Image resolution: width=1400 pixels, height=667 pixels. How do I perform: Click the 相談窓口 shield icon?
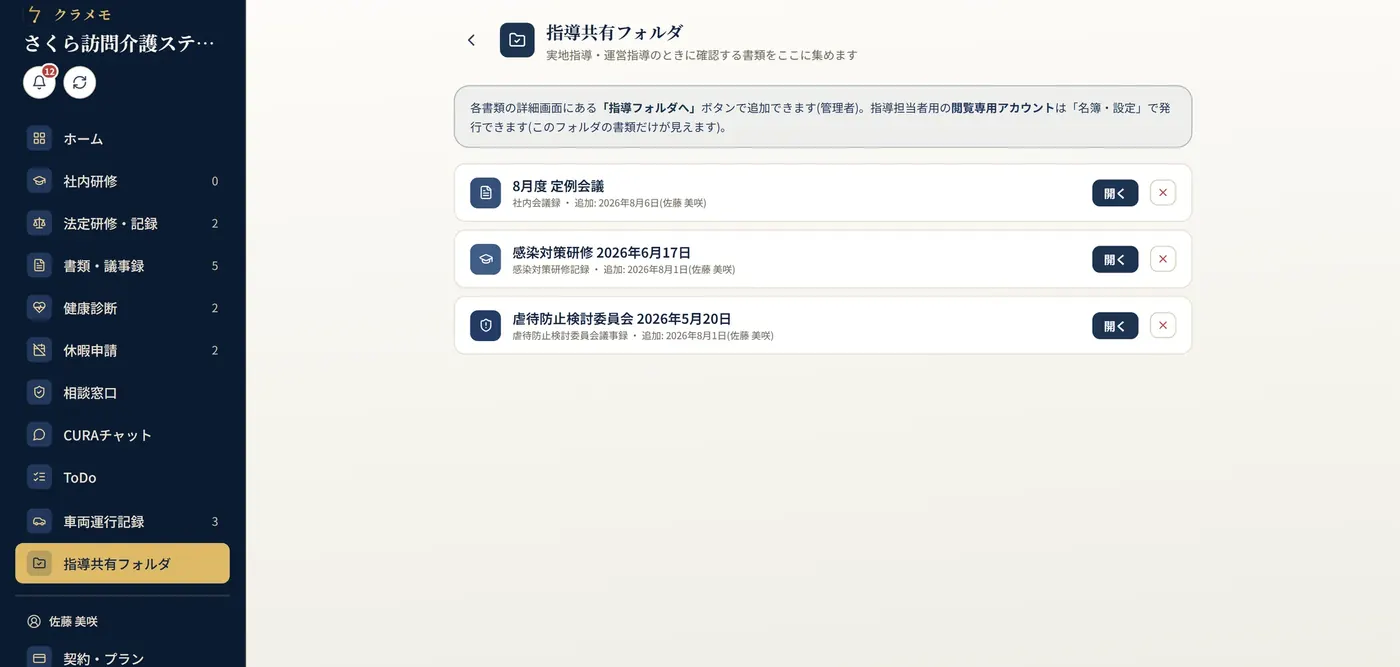[x=39, y=393]
